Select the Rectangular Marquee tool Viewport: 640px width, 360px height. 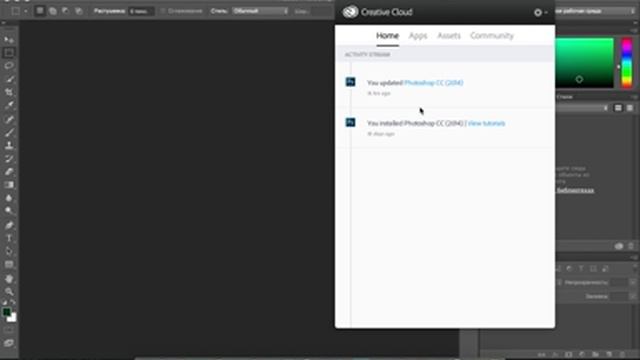[x=9, y=53]
